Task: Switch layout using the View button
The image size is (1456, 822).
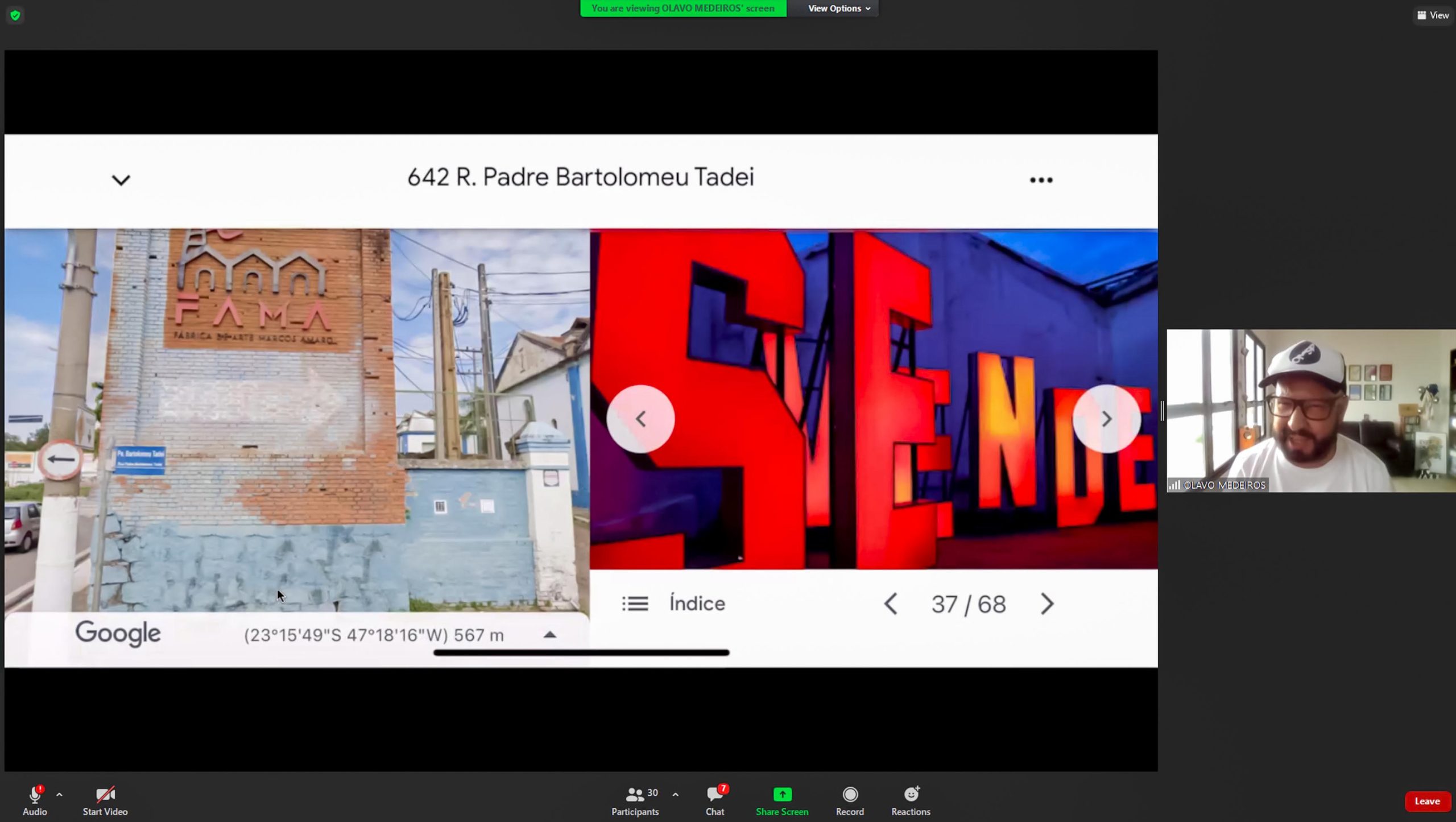Action: 1432,15
